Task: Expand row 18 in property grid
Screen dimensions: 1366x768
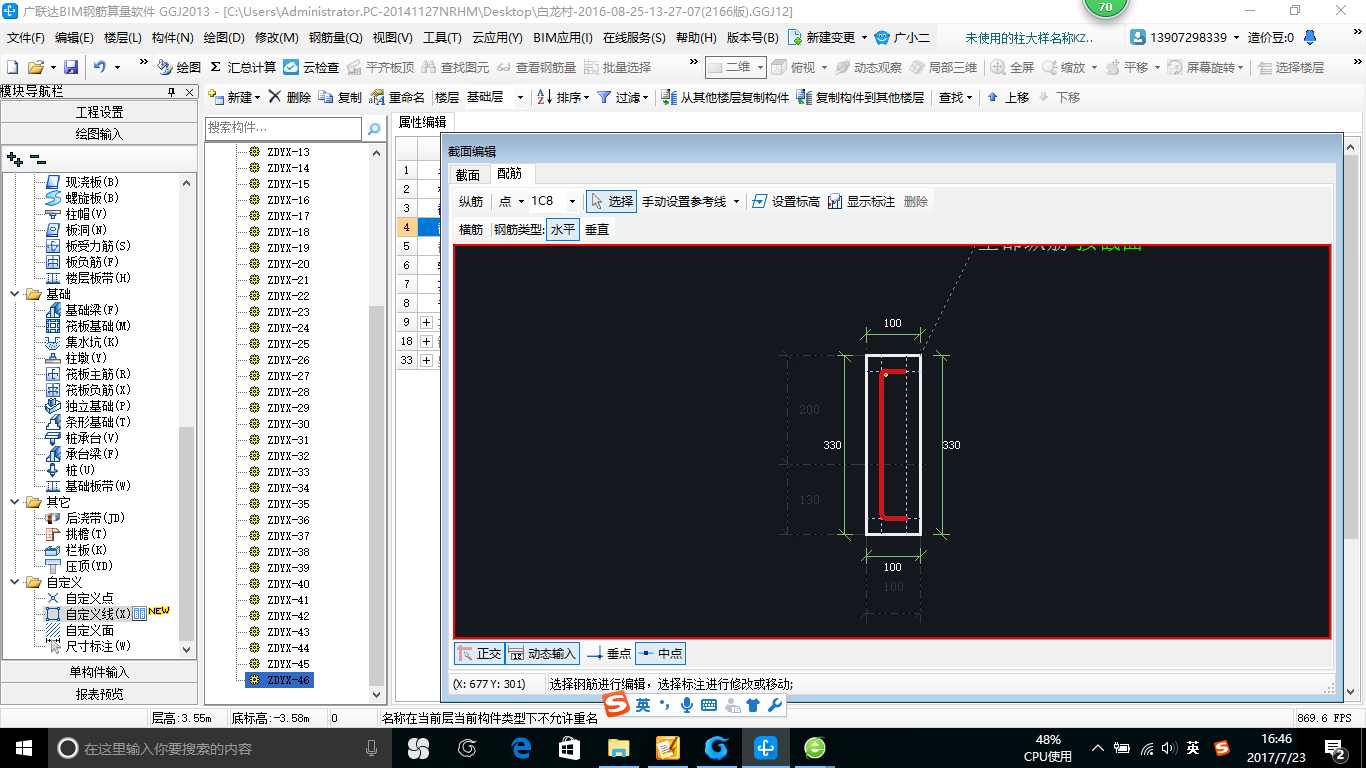Action: [x=427, y=341]
